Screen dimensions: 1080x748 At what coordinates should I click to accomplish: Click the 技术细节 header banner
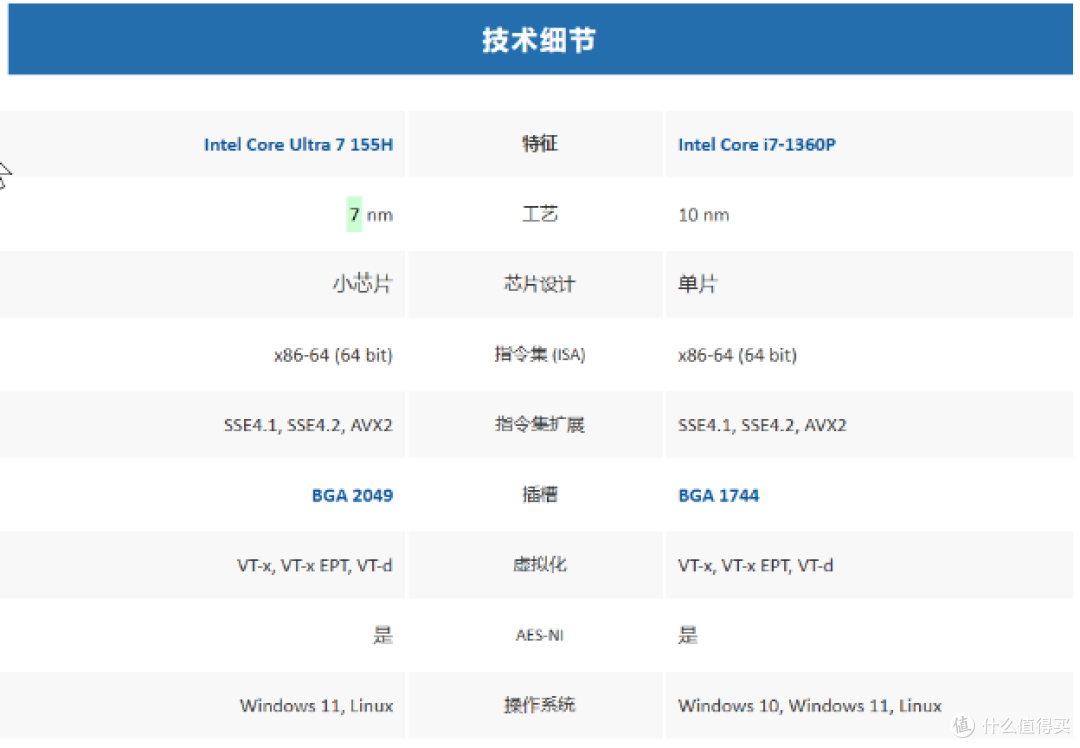click(540, 39)
